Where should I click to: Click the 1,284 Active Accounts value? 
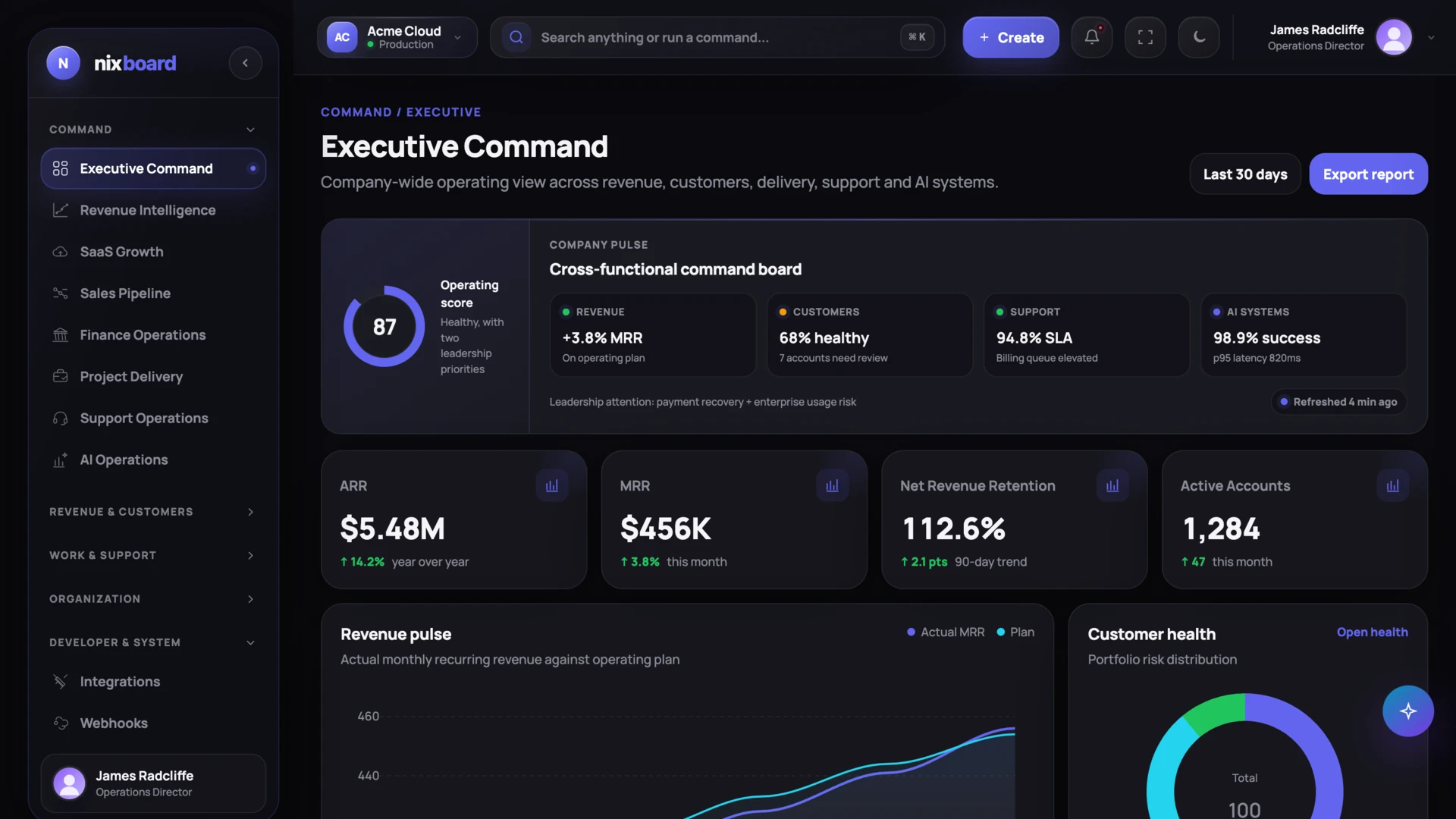[1222, 529]
